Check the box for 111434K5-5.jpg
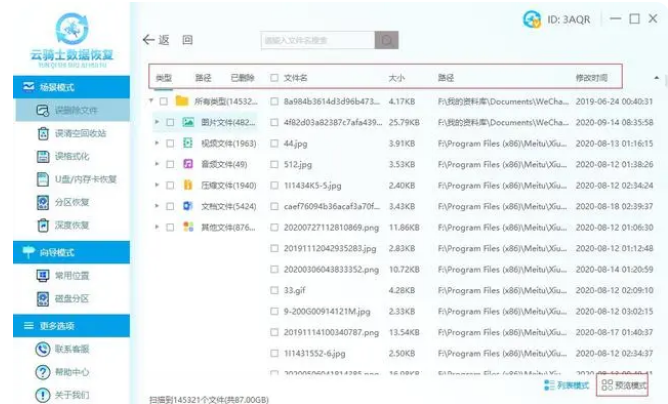The image size is (668, 404). [274, 185]
